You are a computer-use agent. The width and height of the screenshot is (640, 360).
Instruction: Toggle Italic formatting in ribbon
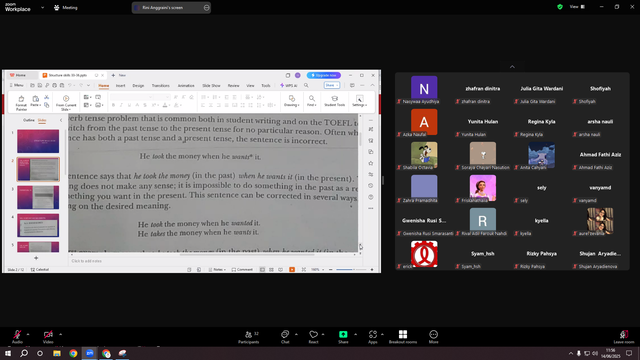click(121, 105)
